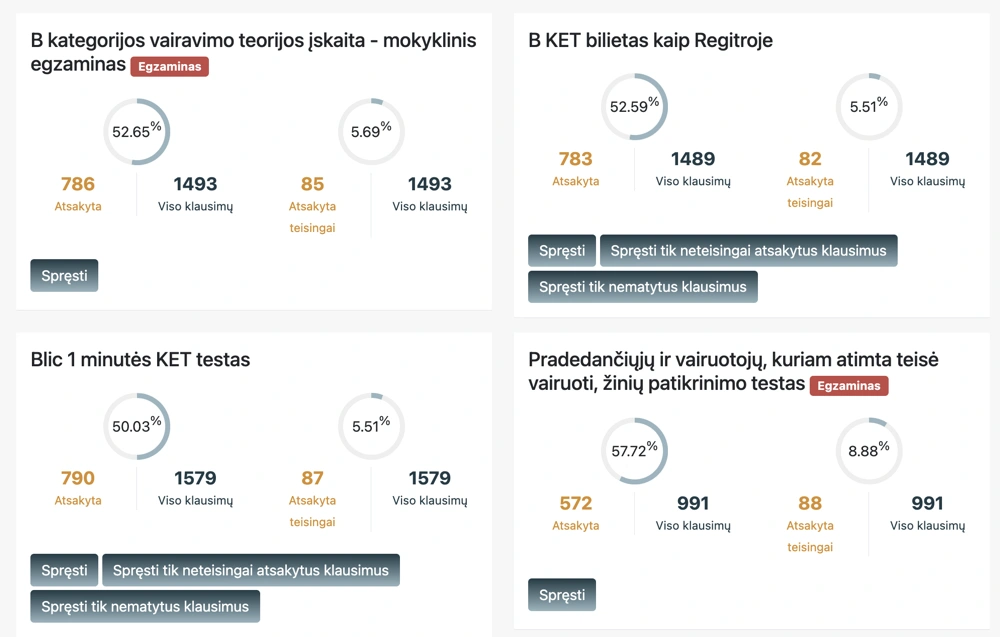Click the 50.03% progress indicator
The width and height of the screenshot is (1000, 637).
(x=137, y=426)
